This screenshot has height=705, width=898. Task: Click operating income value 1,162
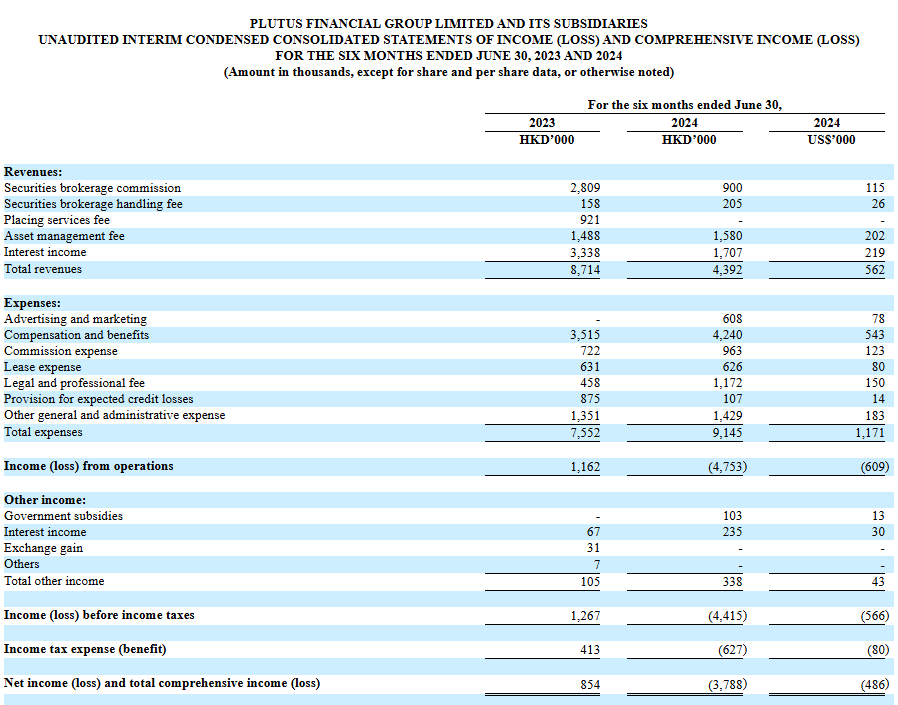tap(585, 467)
